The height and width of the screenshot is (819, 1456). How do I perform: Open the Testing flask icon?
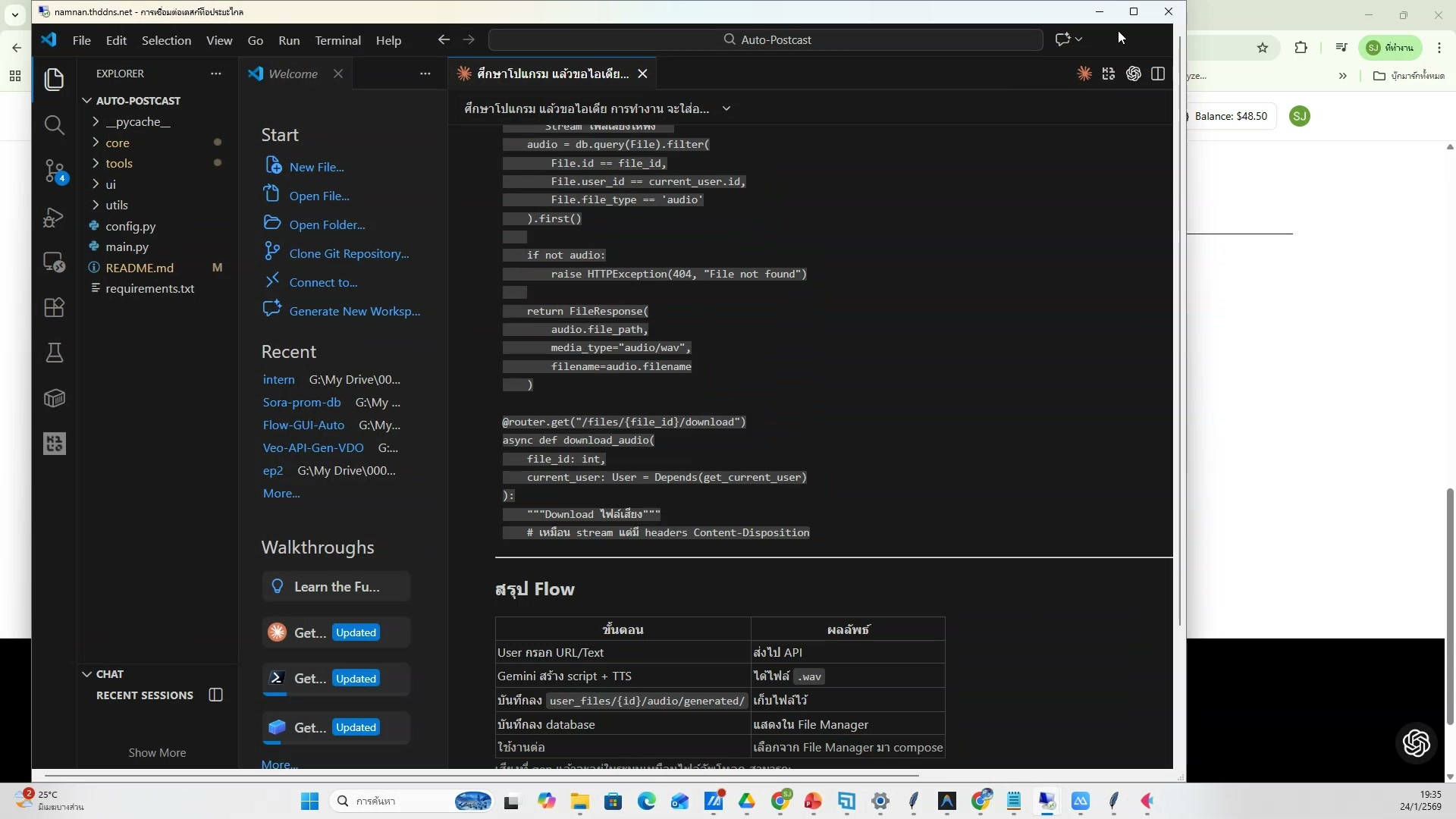click(54, 353)
